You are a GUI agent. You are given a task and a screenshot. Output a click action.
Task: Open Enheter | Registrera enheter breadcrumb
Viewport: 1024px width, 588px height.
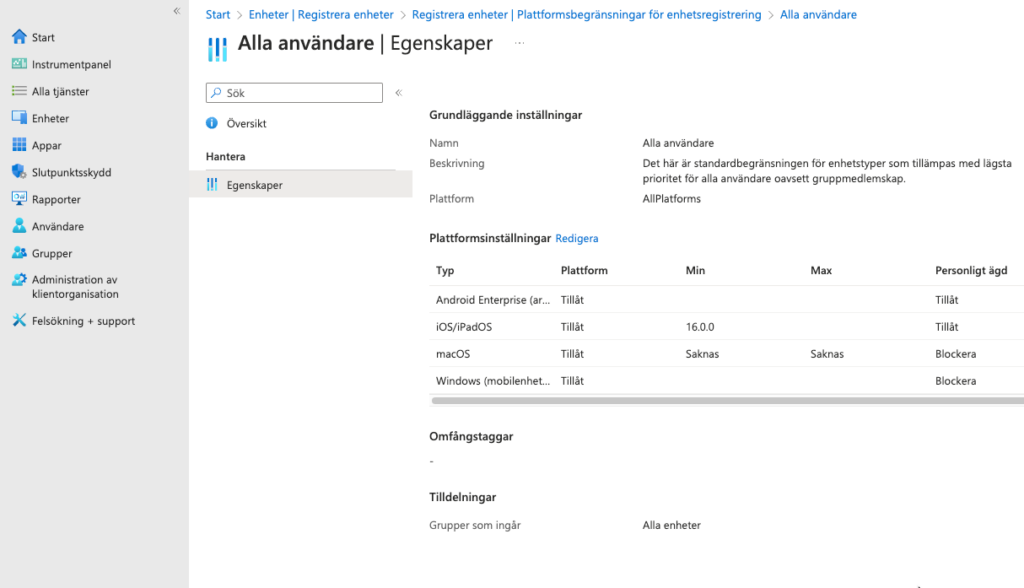click(320, 15)
